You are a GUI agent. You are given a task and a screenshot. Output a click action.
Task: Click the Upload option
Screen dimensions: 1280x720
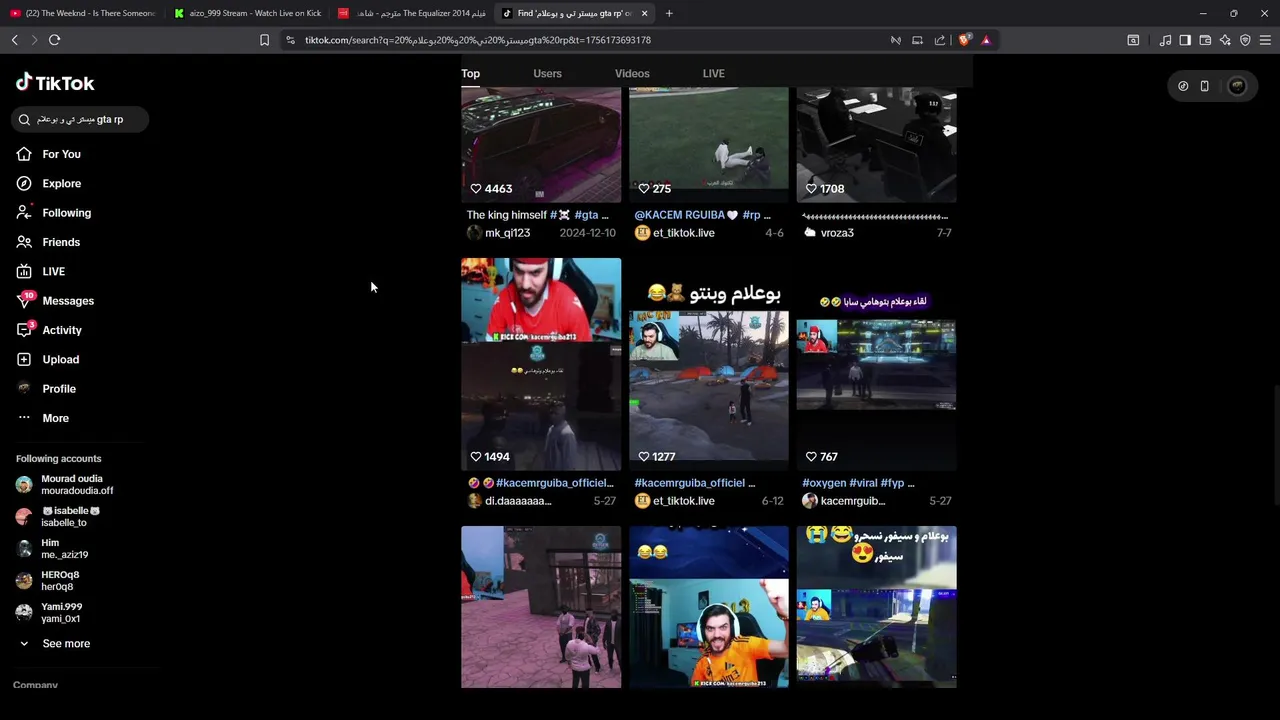[x=60, y=359]
